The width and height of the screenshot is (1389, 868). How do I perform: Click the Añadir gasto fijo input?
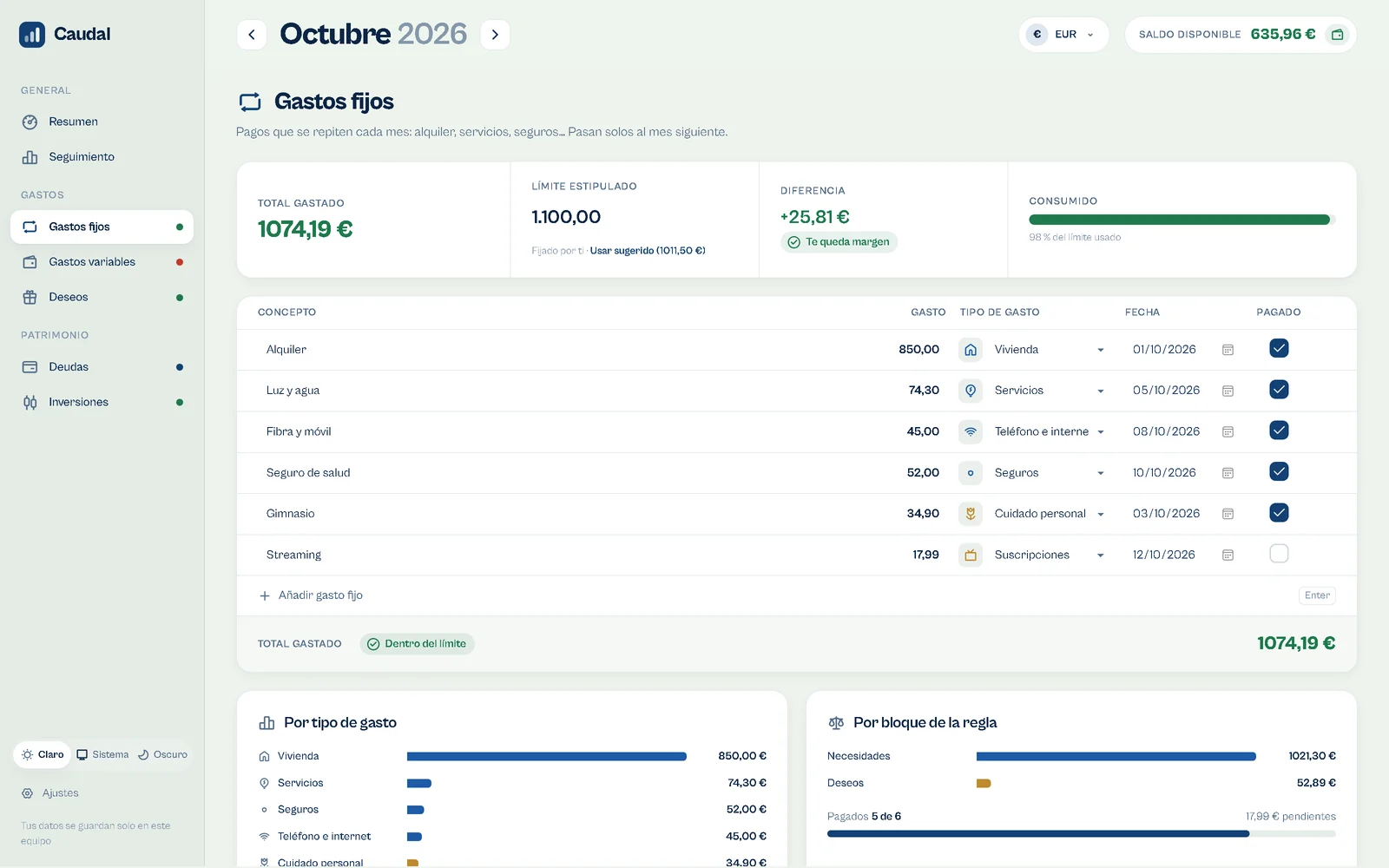click(781, 595)
